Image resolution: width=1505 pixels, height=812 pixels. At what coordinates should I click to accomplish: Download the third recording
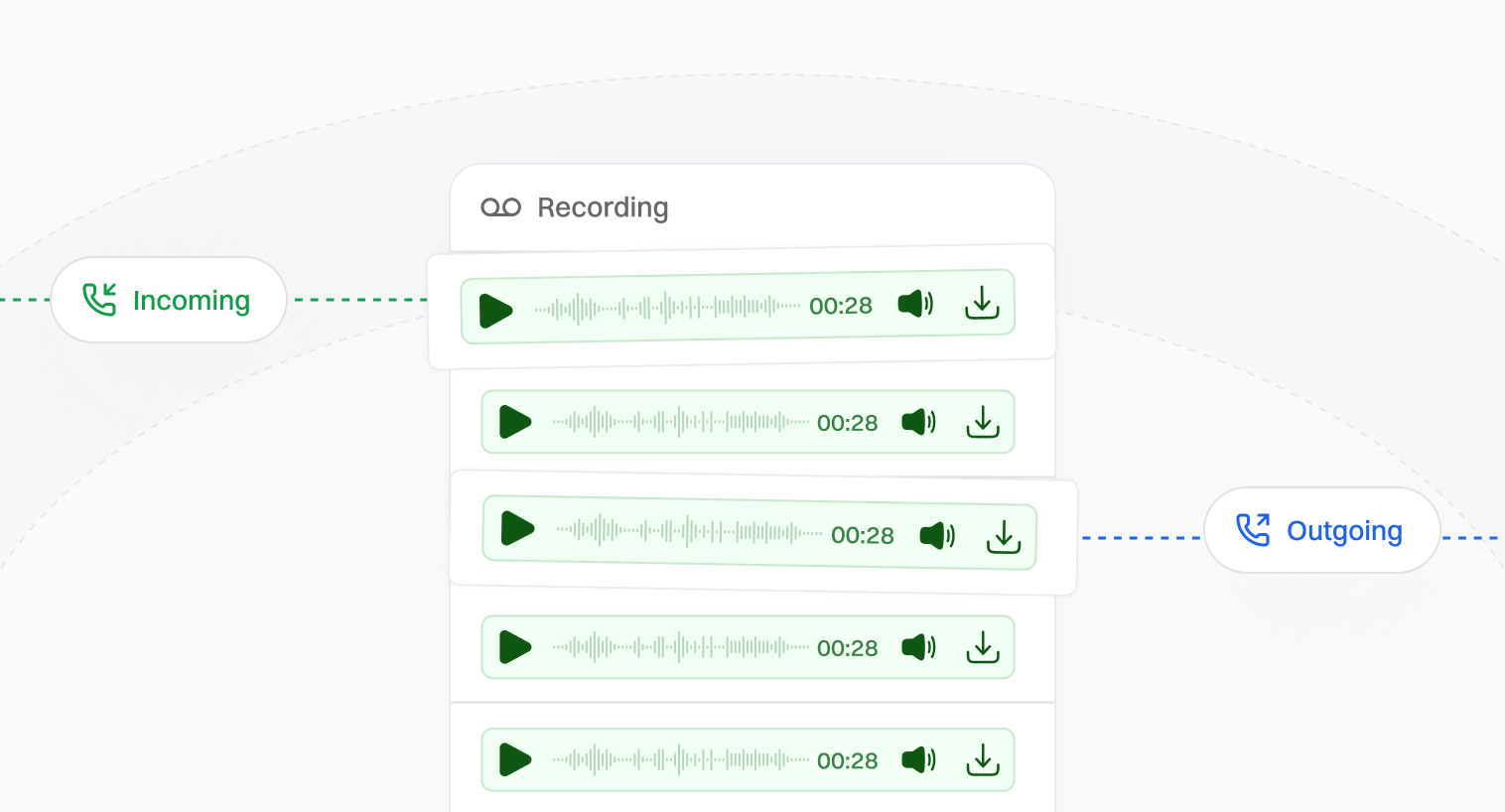1004,537
